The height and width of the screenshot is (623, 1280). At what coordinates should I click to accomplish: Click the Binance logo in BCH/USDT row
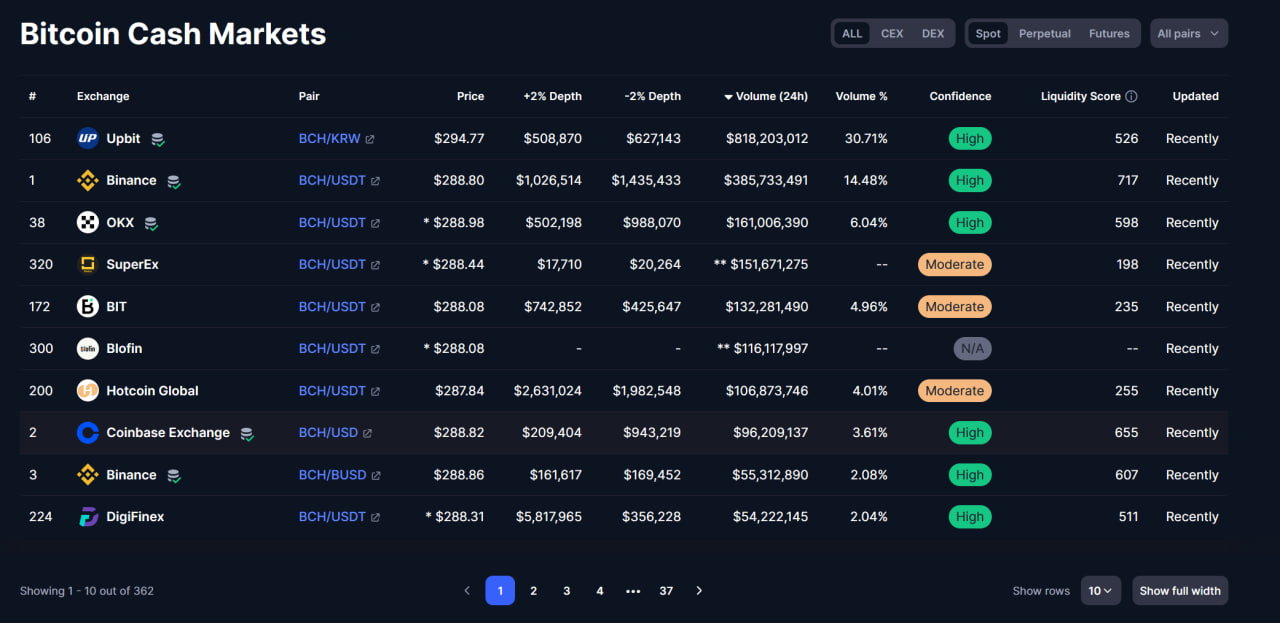tap(88, 181)
